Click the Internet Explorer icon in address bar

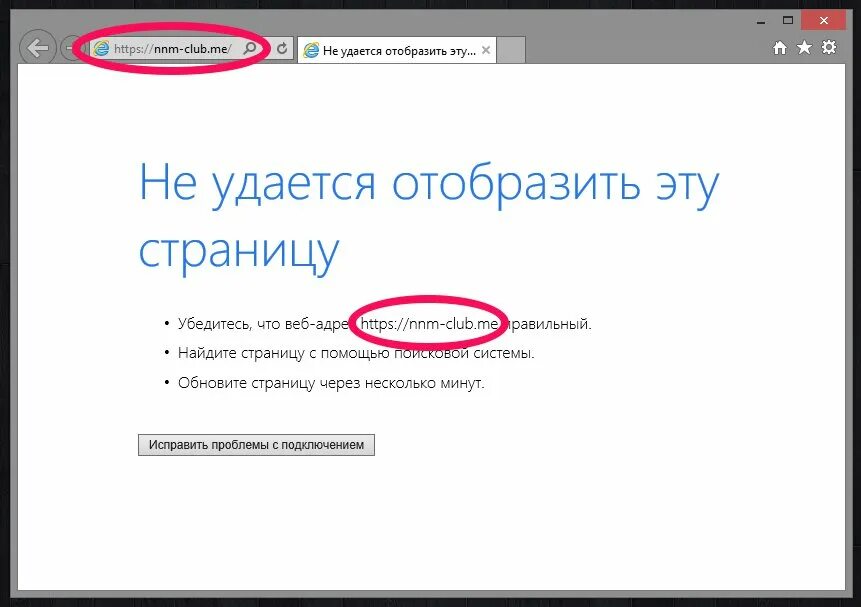[101, 49]
